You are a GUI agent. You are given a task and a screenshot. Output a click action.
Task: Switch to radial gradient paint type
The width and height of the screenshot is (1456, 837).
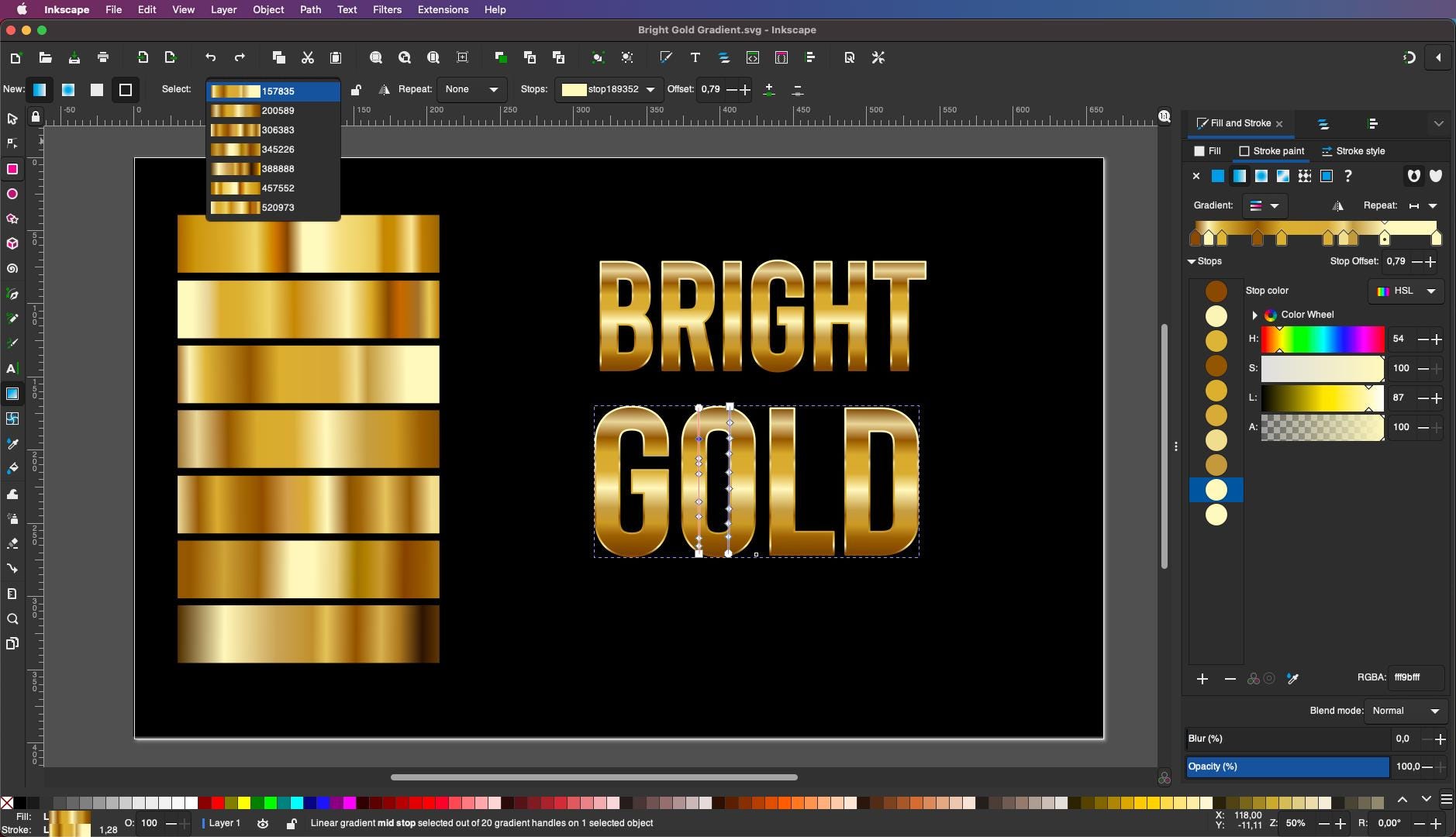(1261, 177)
